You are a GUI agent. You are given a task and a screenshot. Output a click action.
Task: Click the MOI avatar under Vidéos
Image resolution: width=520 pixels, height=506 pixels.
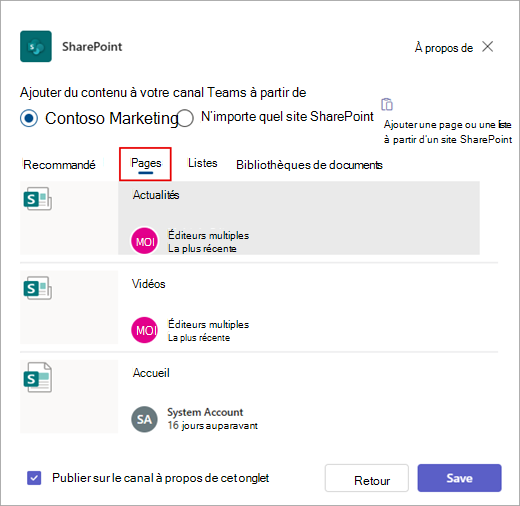point(144,330)
